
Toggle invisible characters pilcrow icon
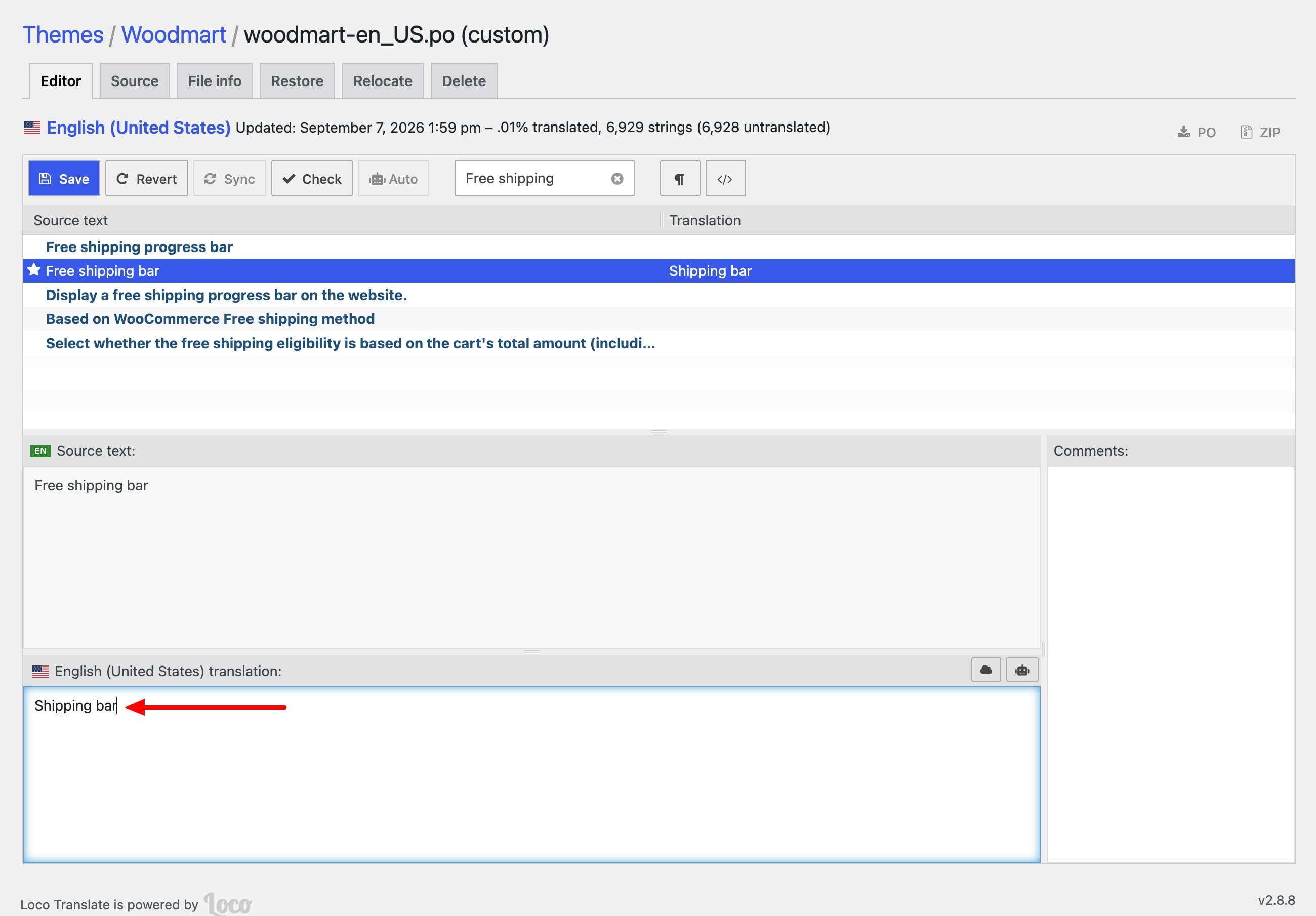pos(680,179)
